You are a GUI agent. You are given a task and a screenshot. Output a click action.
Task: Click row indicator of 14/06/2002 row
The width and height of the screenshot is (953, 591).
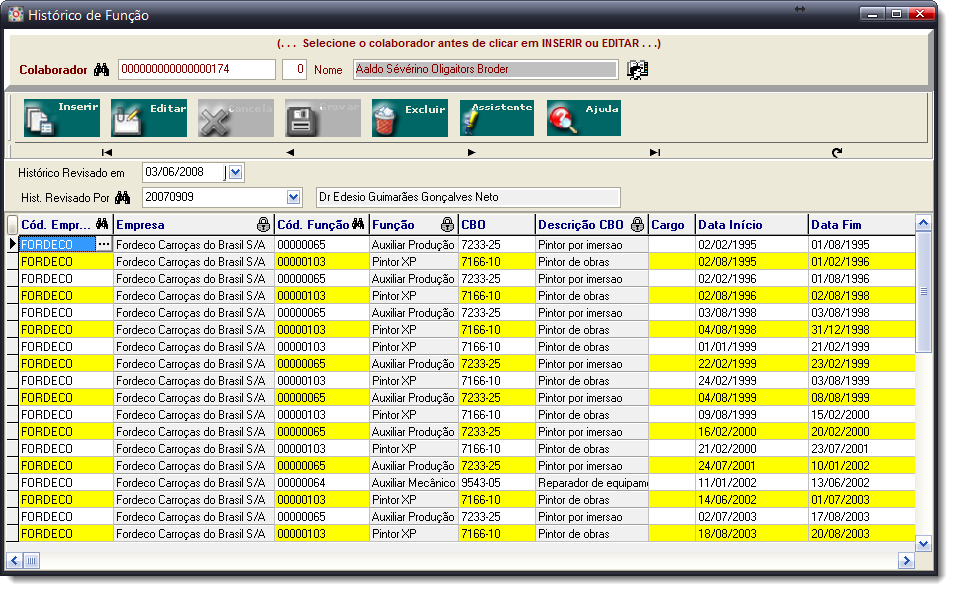coord(12,500)
